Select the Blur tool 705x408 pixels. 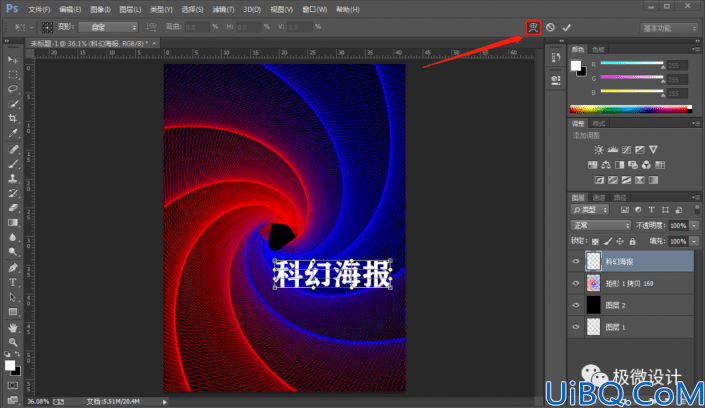coord(13,237)
